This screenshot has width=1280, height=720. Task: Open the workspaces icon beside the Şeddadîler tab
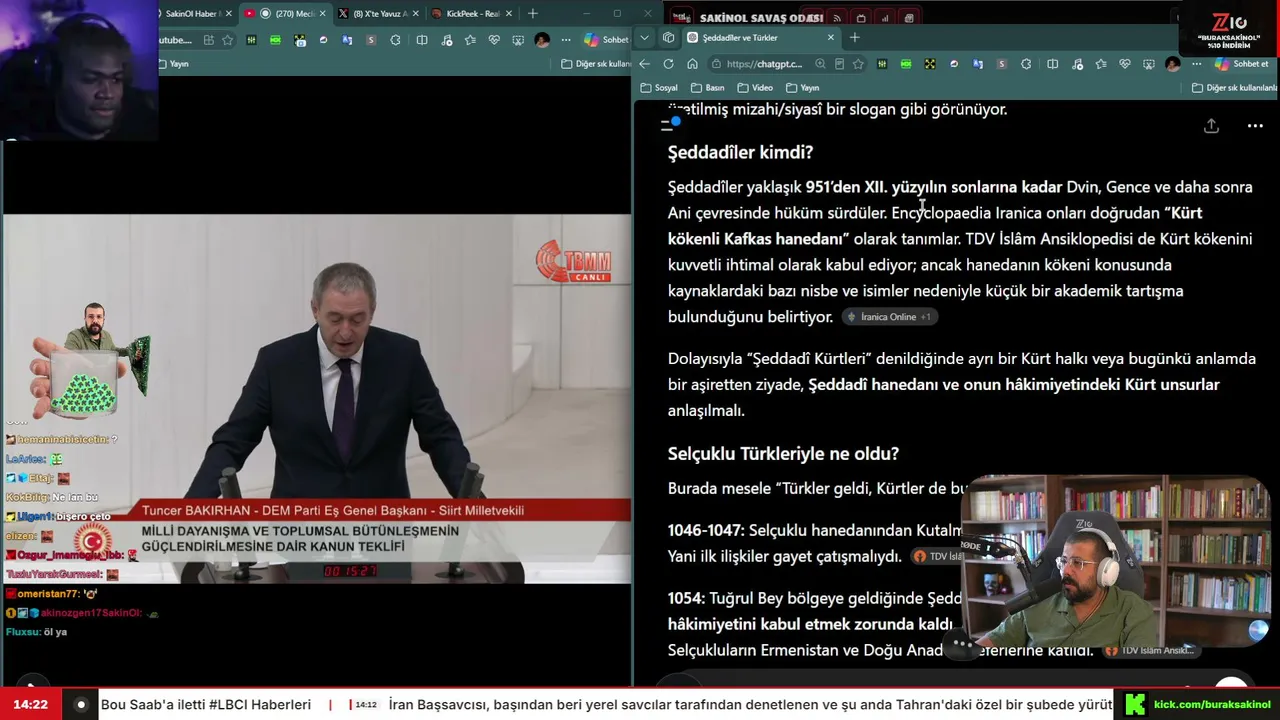(668, 38)
